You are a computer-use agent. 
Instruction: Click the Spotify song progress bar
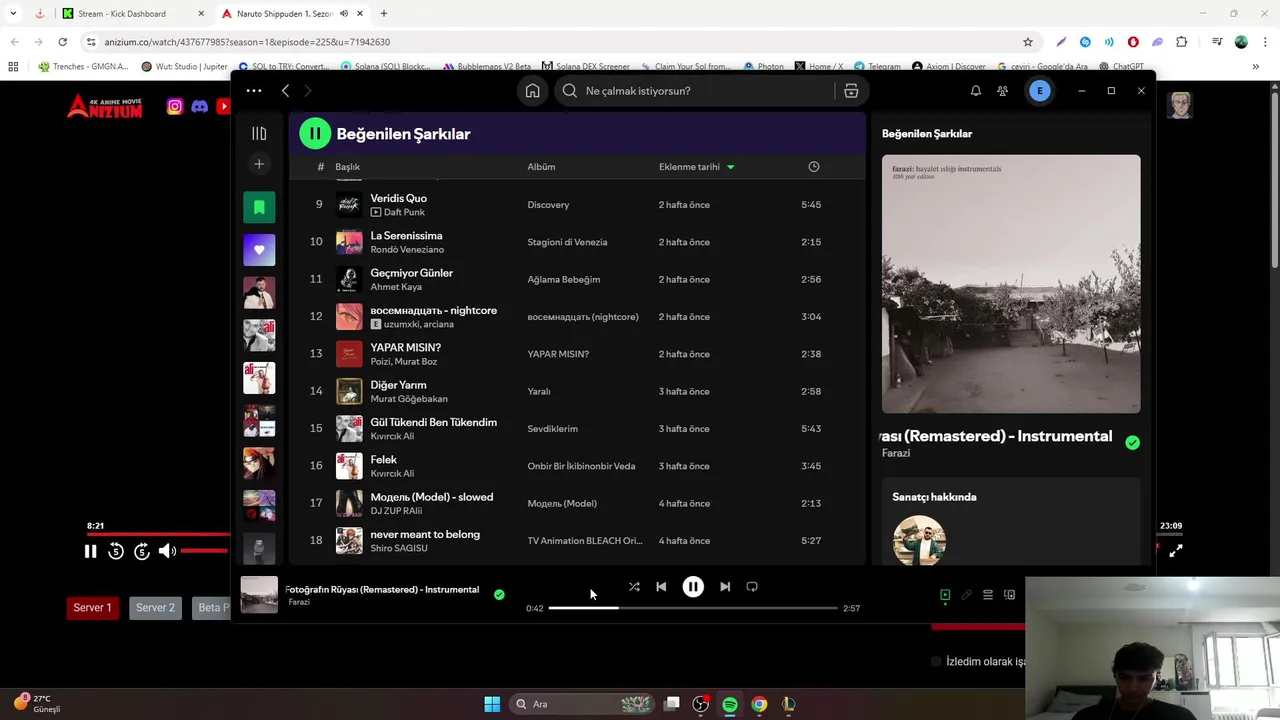693,608
